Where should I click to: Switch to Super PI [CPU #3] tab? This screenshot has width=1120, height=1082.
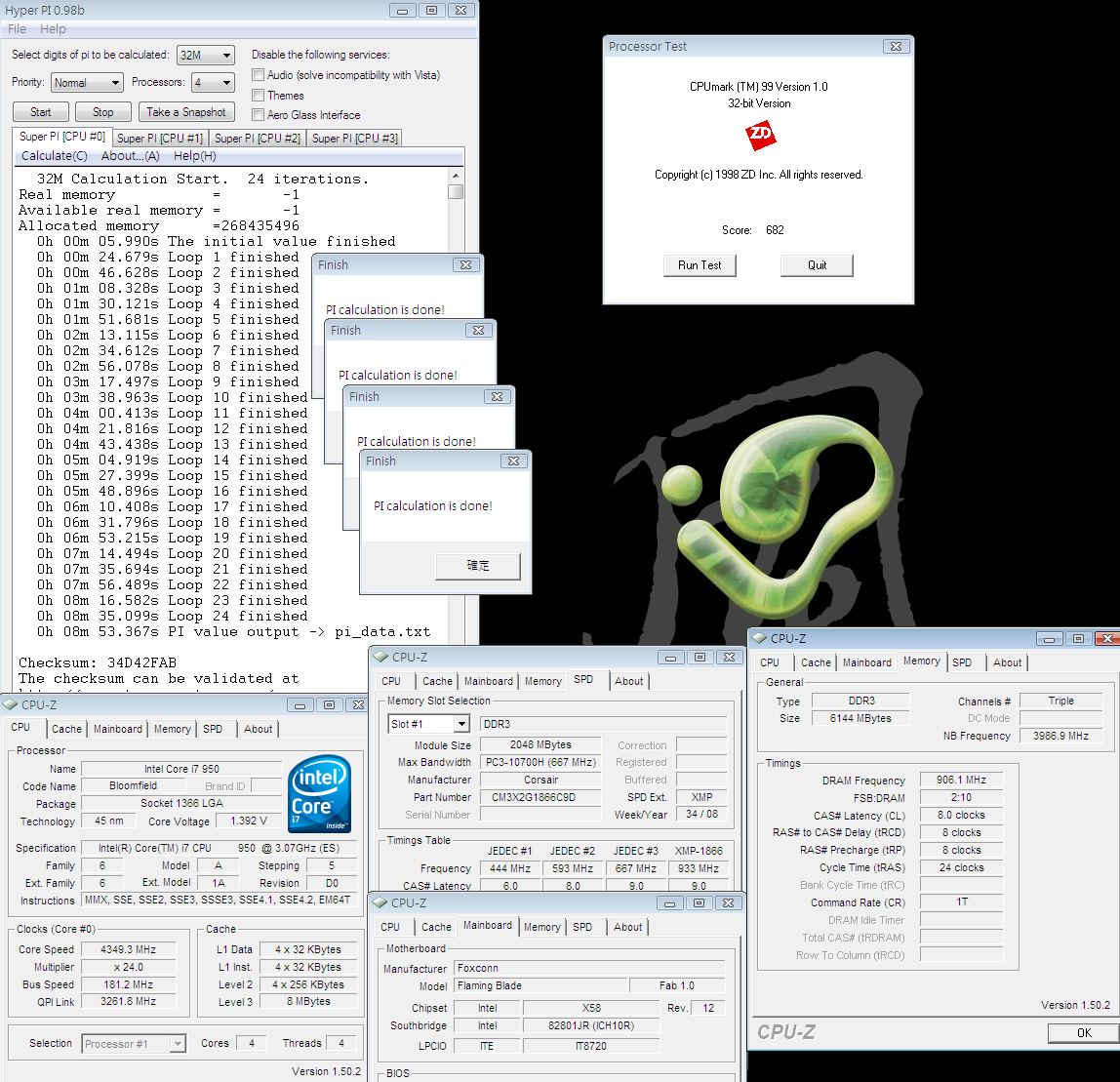pos(355,139)
